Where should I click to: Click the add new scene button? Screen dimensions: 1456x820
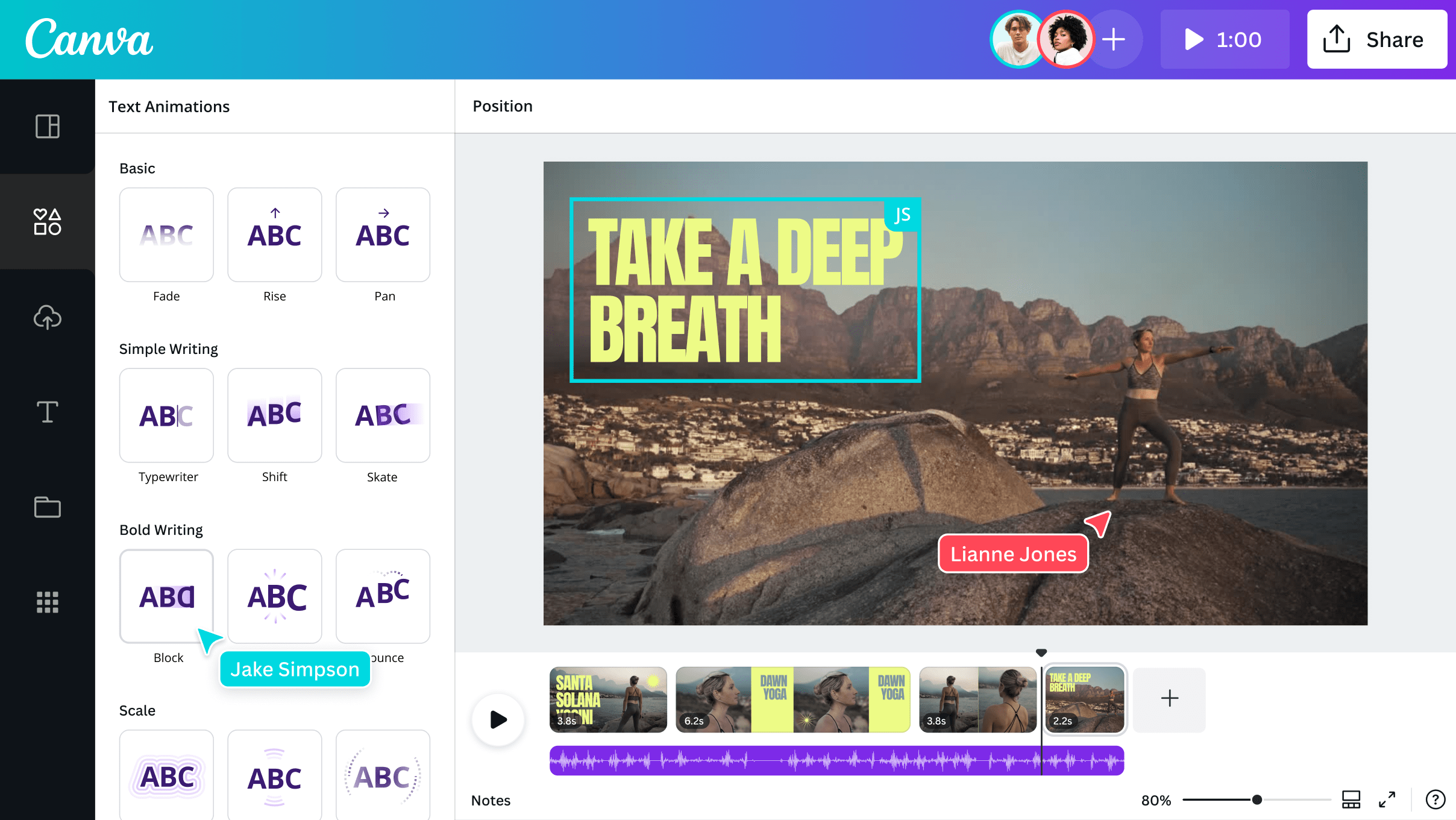coord(1169,698)
